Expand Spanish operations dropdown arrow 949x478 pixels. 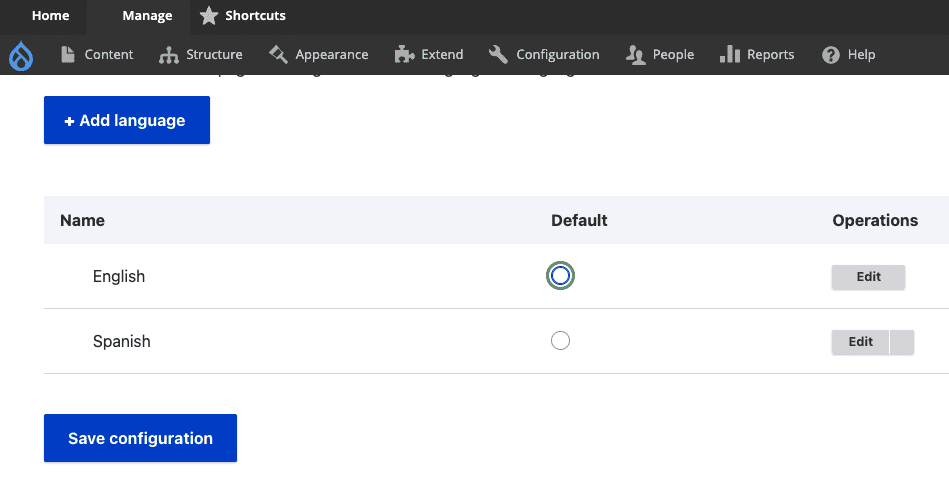902,342
